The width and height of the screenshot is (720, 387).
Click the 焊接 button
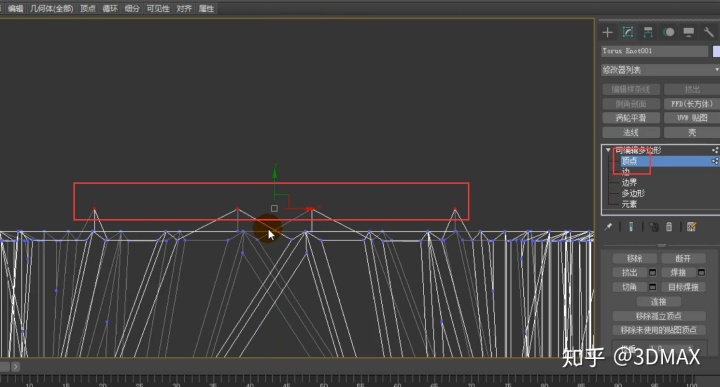point(678,273)
